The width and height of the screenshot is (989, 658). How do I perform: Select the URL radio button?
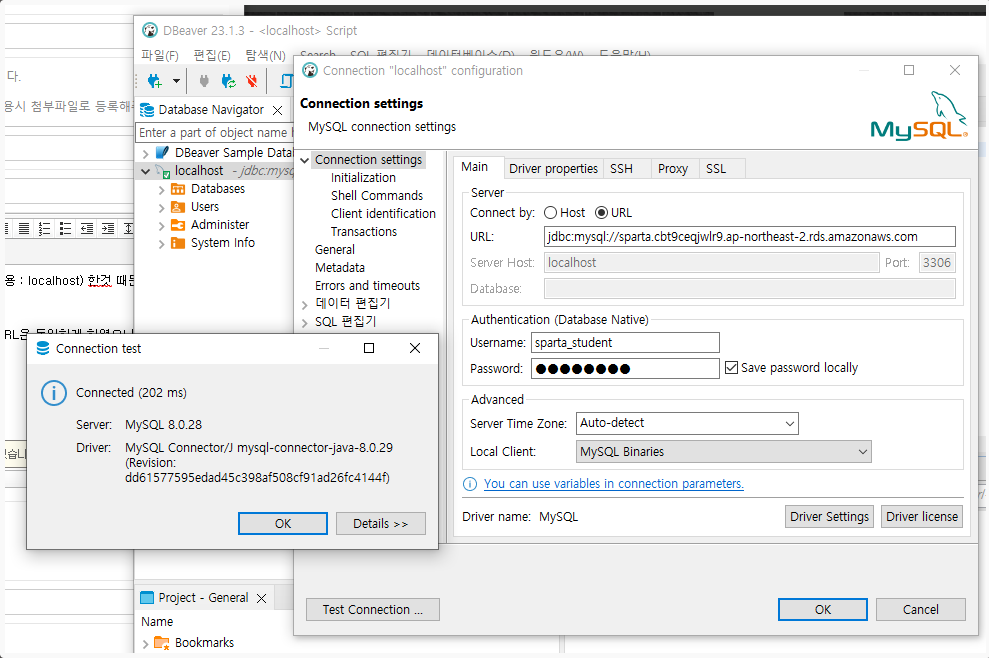coord(602,213)
